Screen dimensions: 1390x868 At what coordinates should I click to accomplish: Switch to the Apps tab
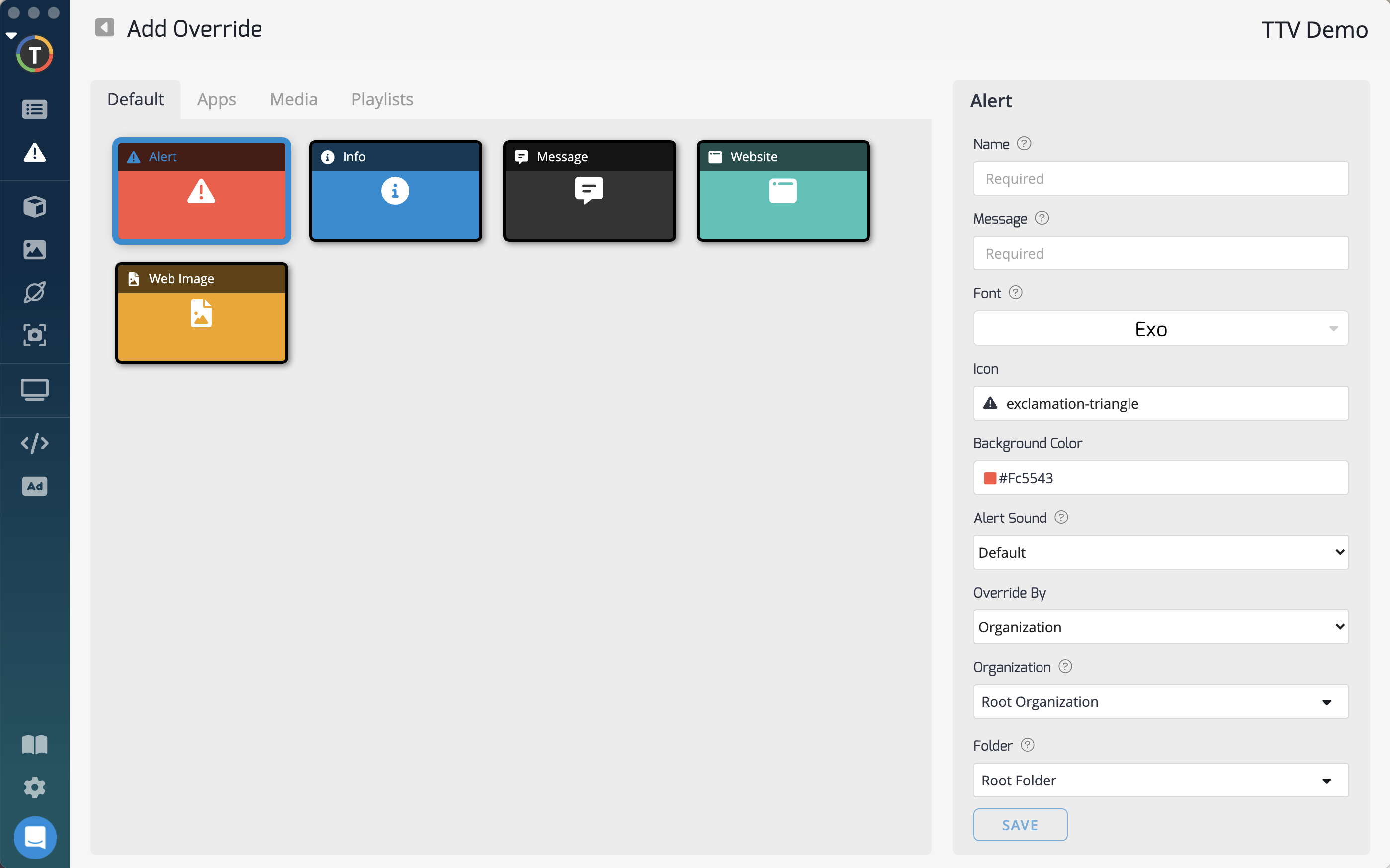pyautogui.click(x=216, y=99)
